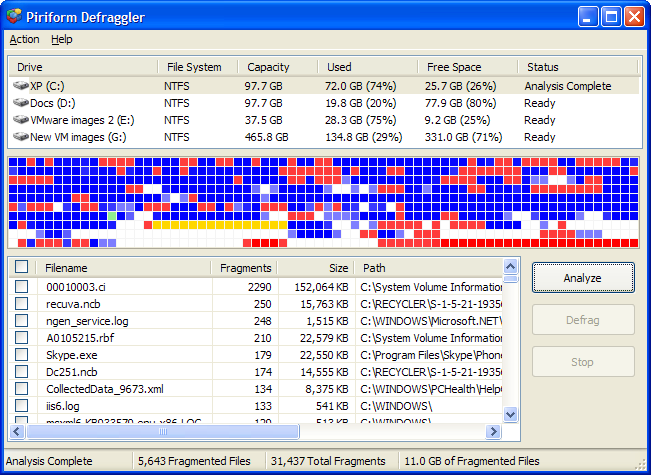Click the XP (C:) drive icon
Viewport: 651px width, 475px height.
(x=20, y=86)
